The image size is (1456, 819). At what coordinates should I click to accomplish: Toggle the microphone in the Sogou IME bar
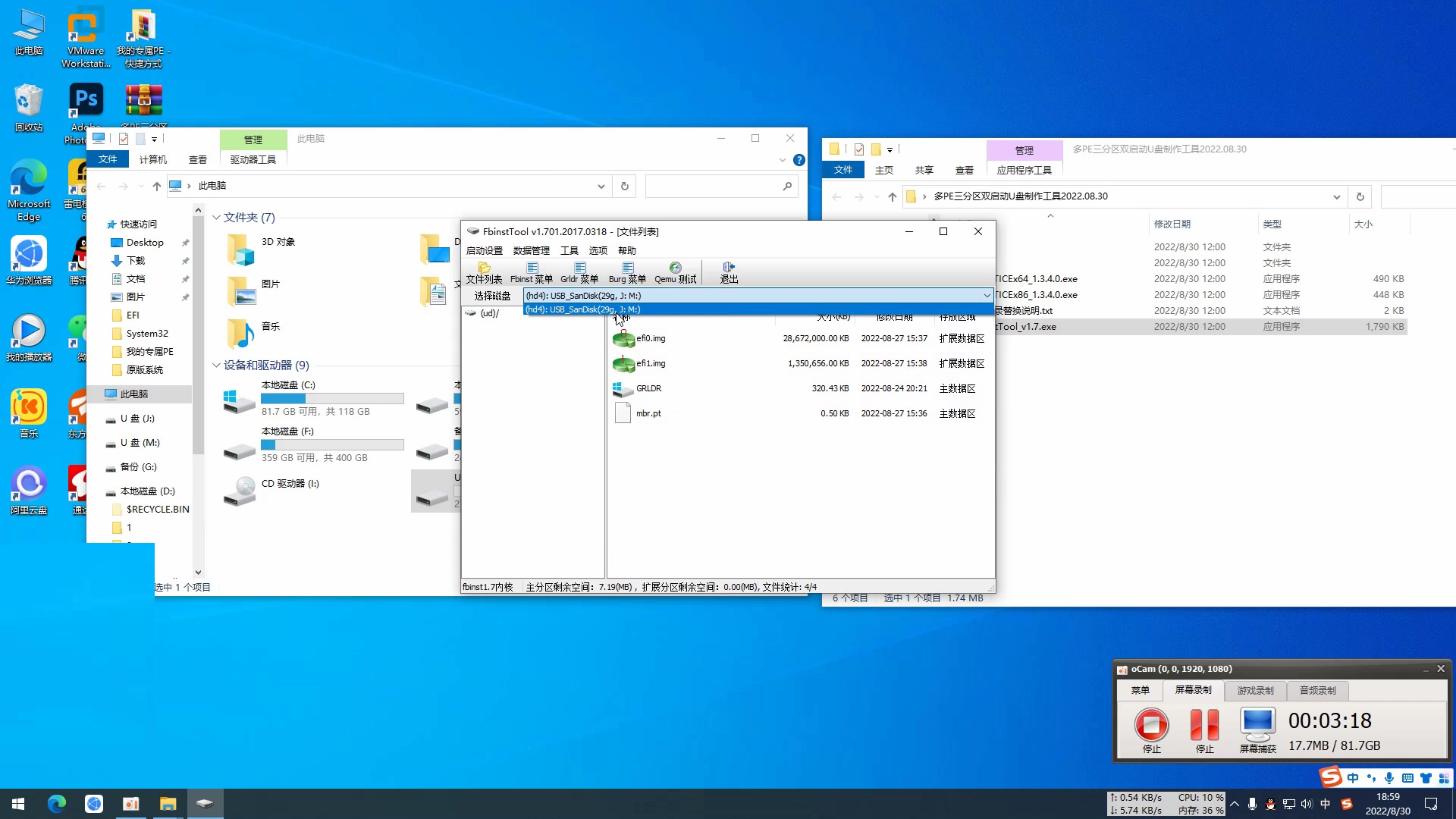point(1389,778)
